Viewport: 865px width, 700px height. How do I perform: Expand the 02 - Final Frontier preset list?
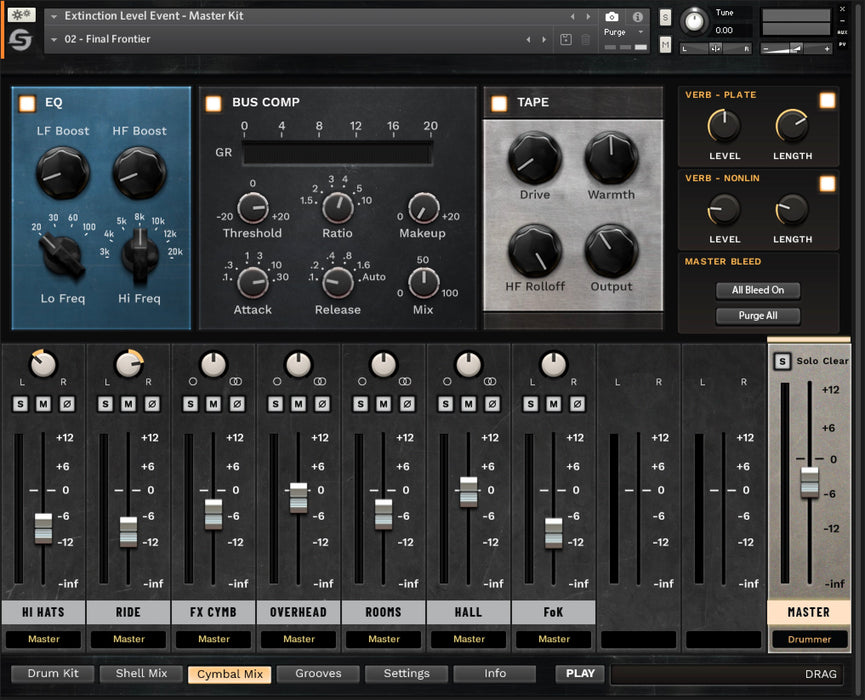point(54,40)
